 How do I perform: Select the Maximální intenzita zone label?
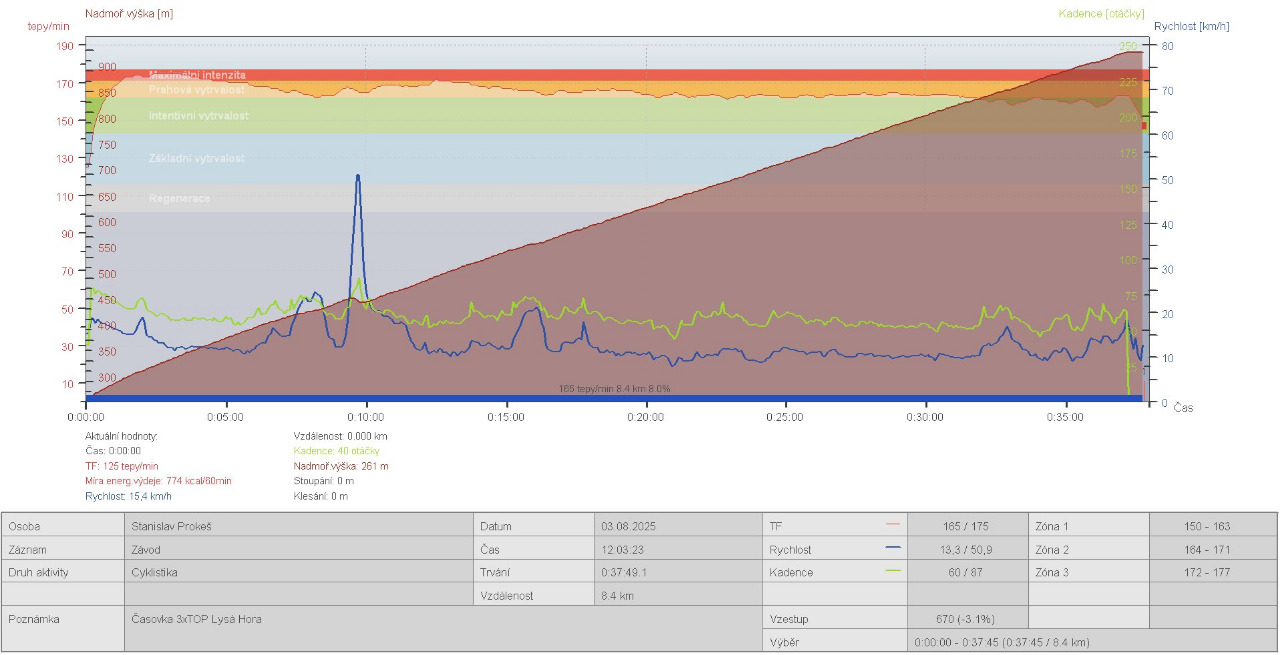(x=197, y=75)
